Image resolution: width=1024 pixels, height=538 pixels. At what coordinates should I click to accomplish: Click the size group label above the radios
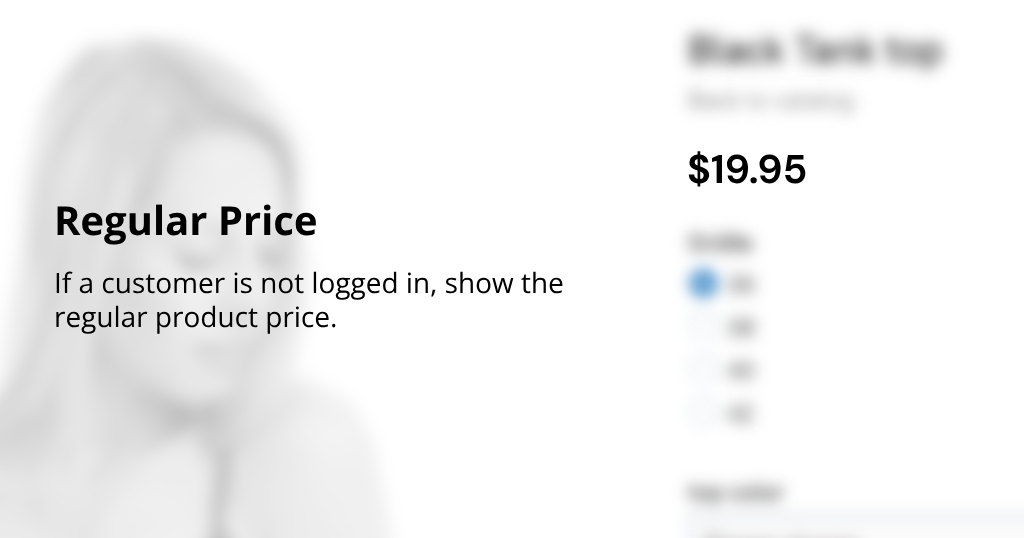(719, 242)
